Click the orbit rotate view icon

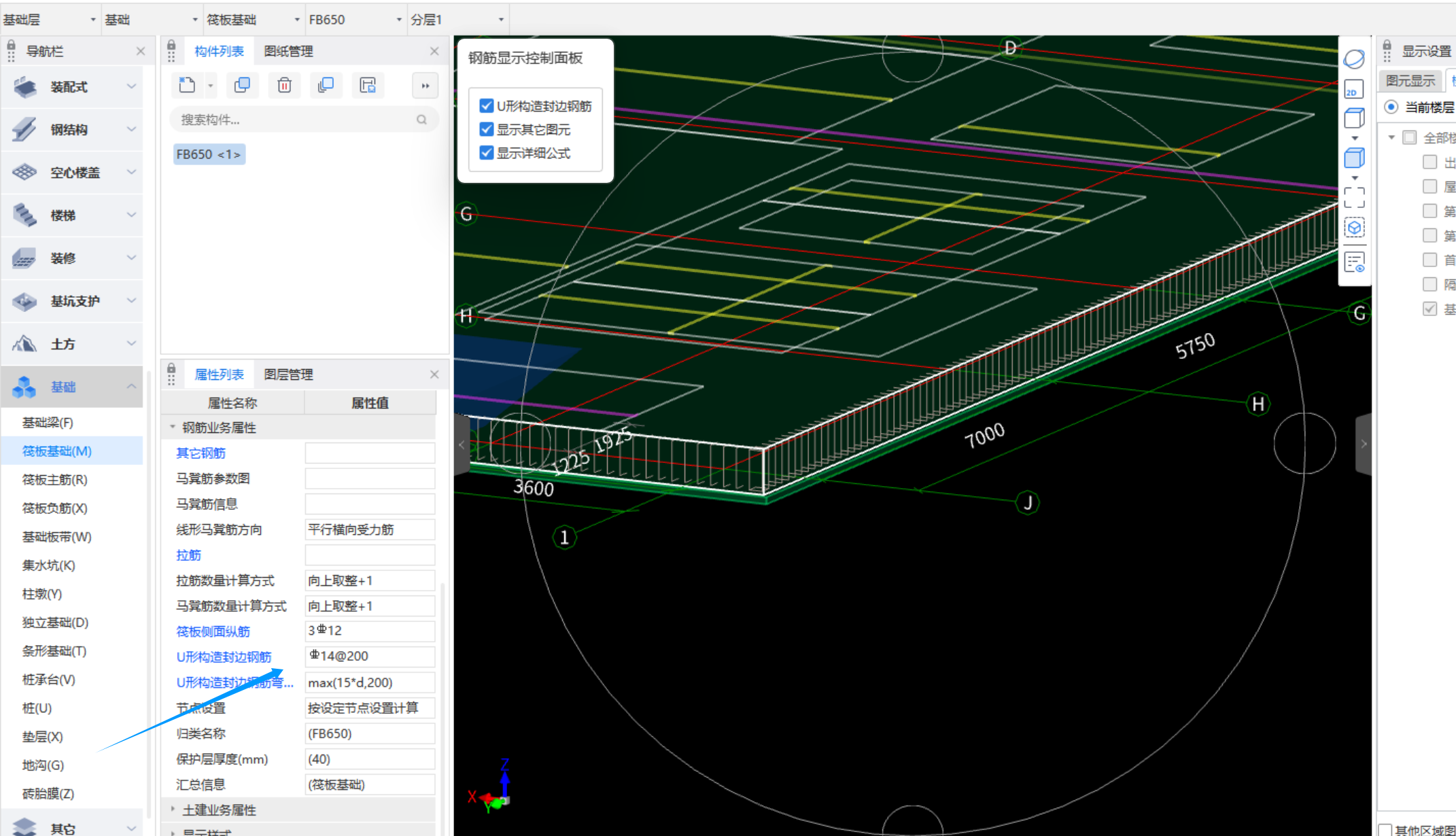[1353, 59]
